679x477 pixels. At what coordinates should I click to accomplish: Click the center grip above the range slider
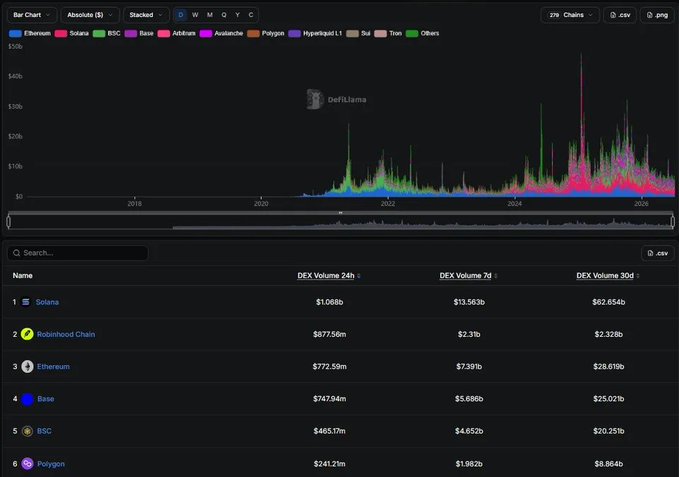(340, 213)
